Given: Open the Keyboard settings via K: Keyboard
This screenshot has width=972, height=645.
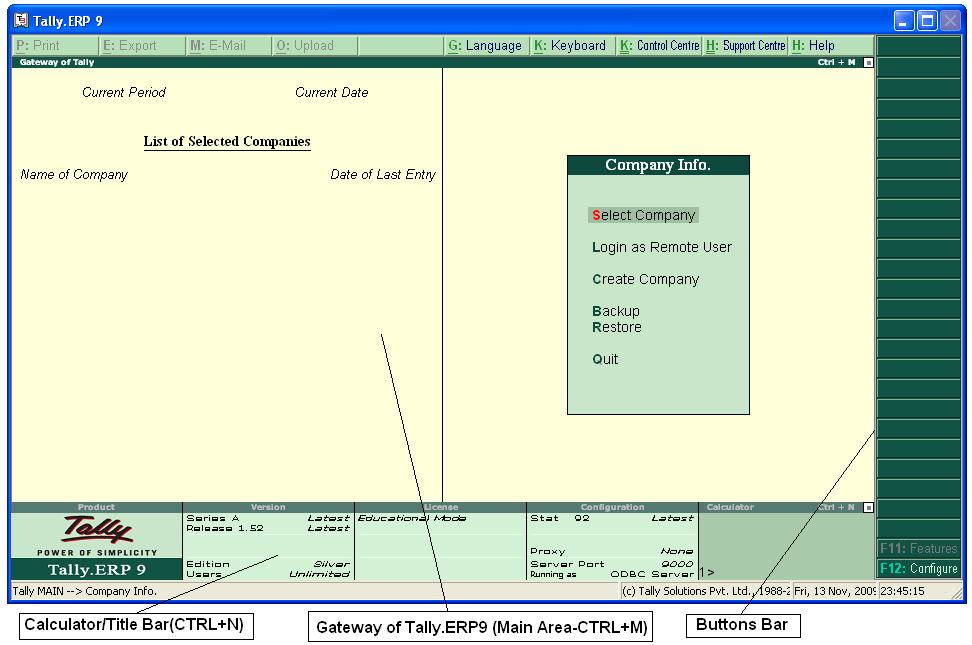Looking at the screenshot, I should [x=572, y=45].
